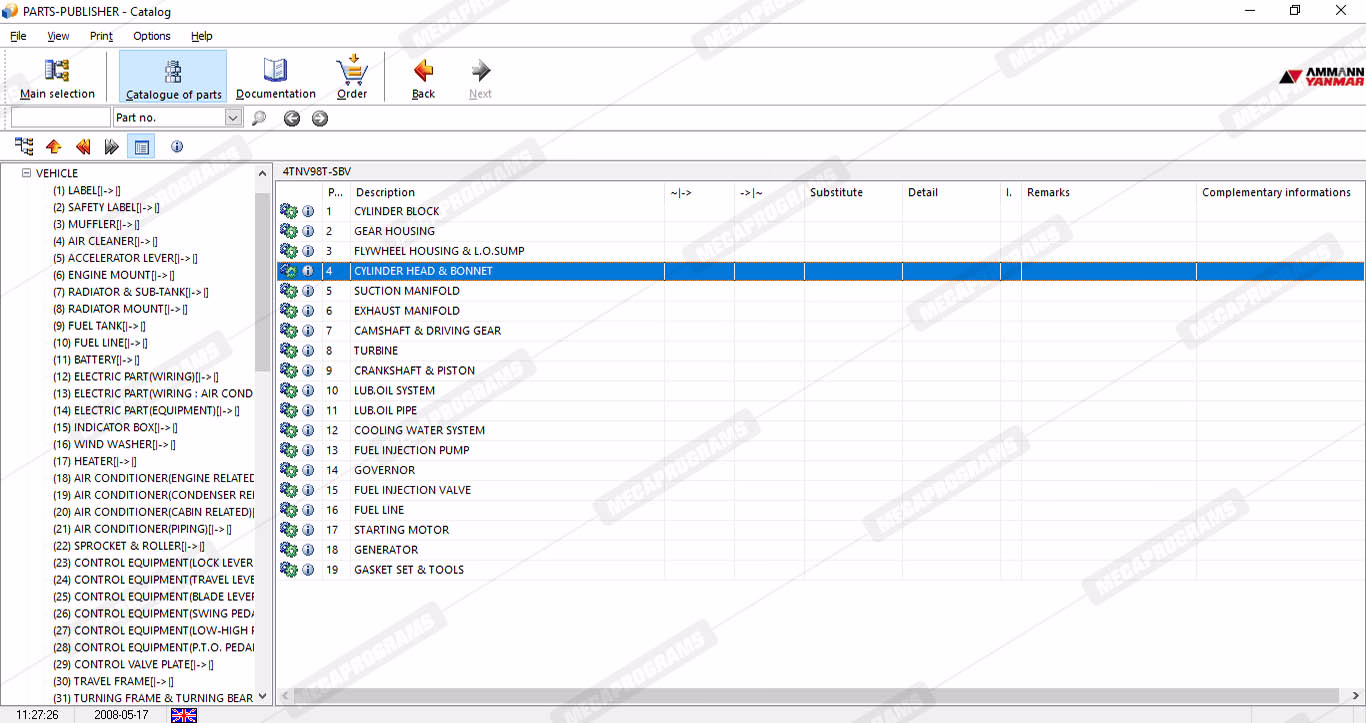Viewport: 1366px width, 723px height.
Task: Select the CRANKSHAFT & PISTON row
Action: (414, 371)
